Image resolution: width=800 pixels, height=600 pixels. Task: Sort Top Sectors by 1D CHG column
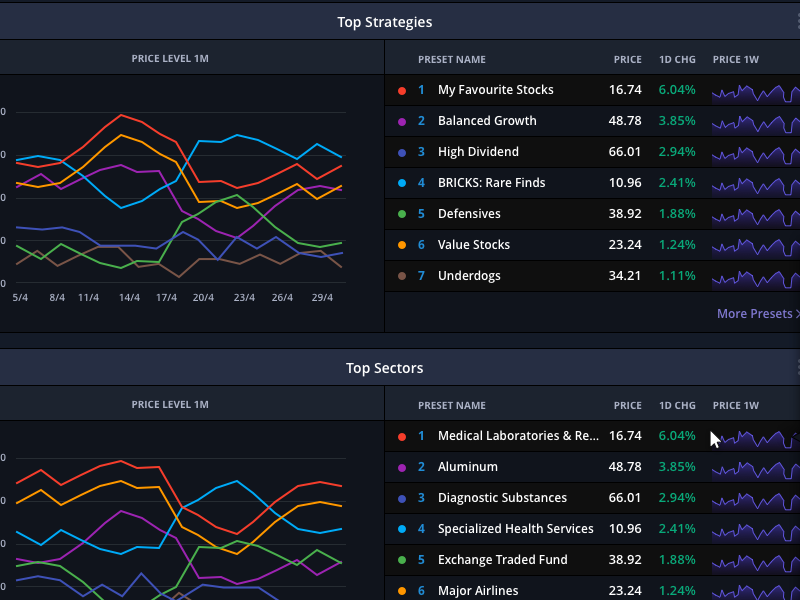(677, 406)
